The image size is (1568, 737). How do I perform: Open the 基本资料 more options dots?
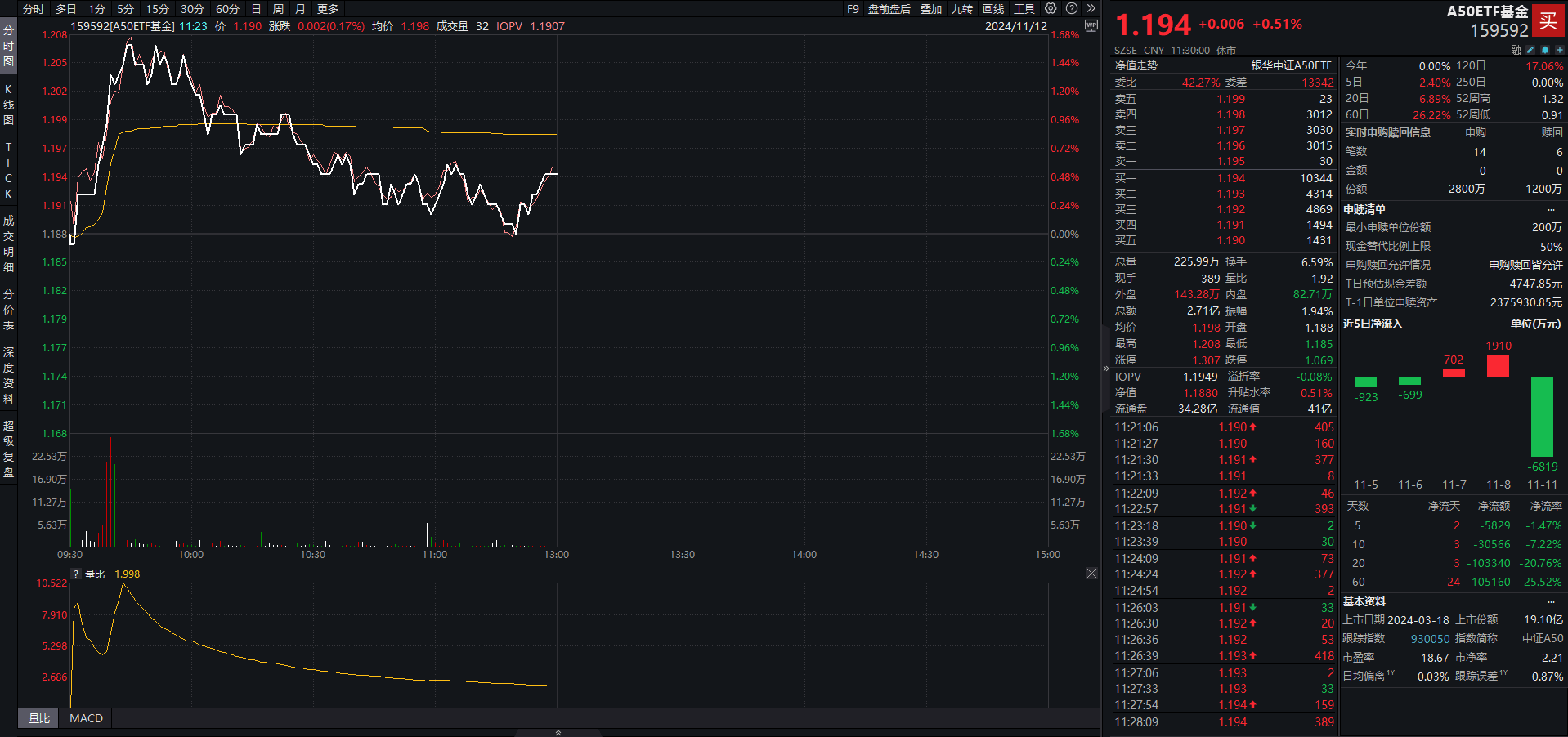(x=1551, y=602)
